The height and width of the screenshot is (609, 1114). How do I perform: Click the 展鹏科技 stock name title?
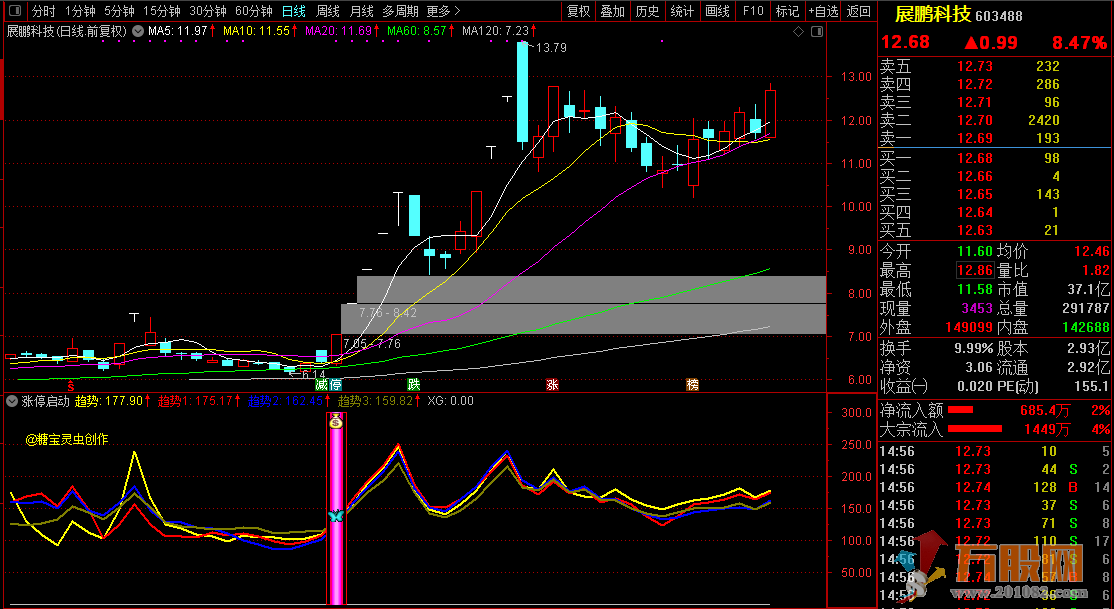point(932,14)
